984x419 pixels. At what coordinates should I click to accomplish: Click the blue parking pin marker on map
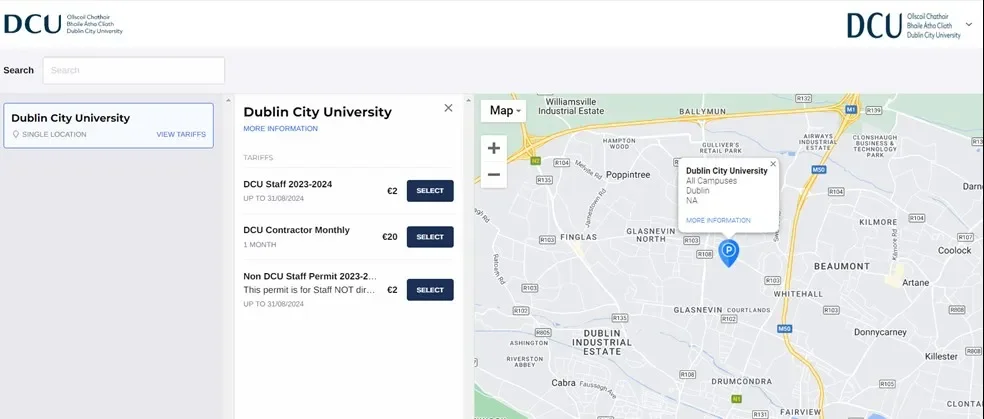pos(729,253)
